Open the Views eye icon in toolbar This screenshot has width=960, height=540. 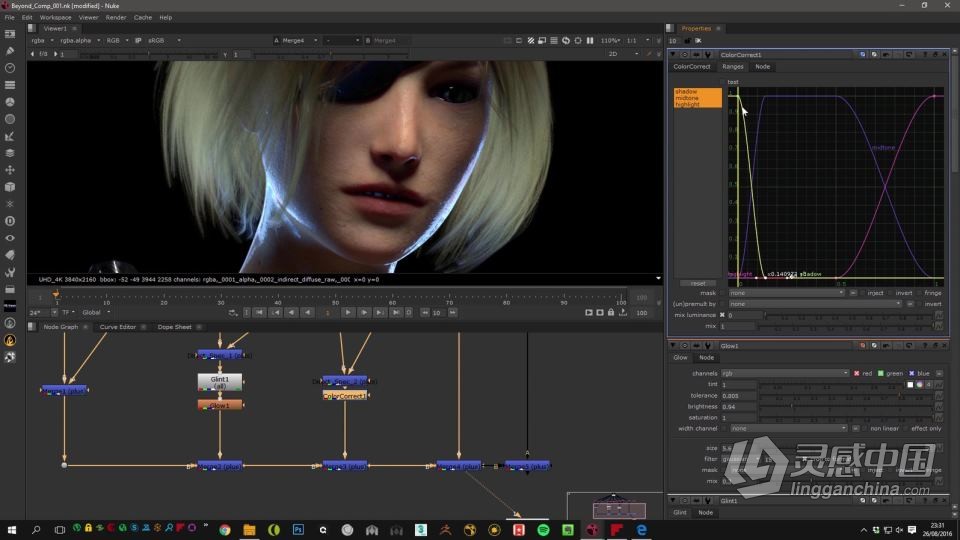point(10,238)
